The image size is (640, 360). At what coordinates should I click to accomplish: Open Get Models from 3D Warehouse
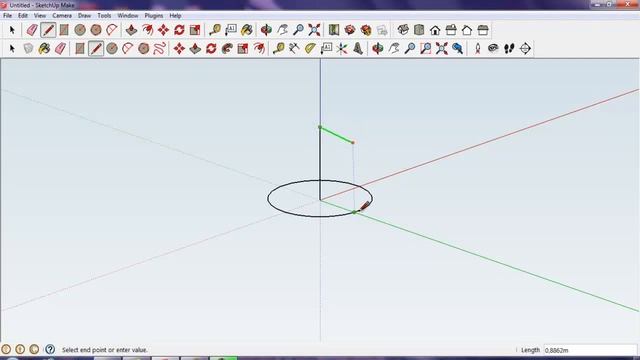[350, 30]
